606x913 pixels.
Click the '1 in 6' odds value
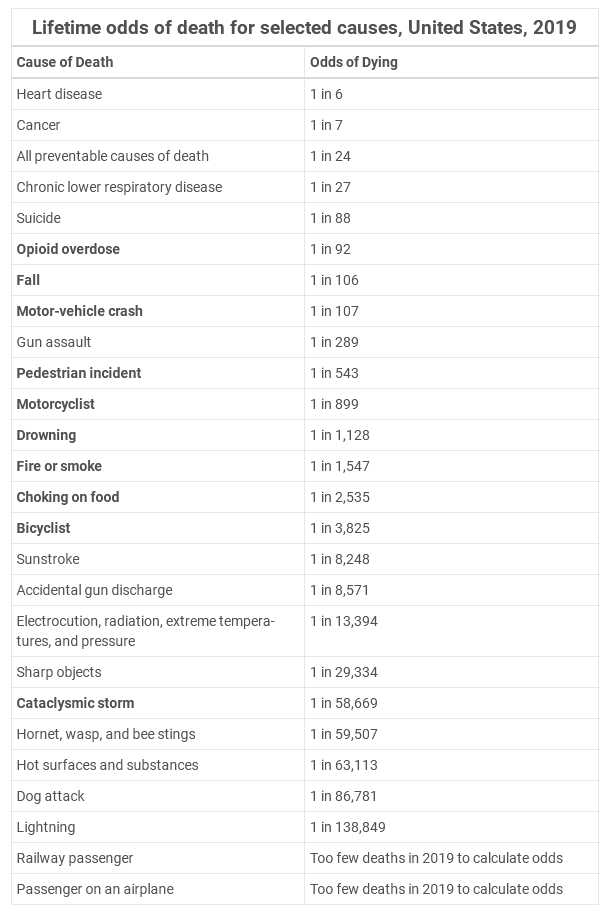(326, 94)
